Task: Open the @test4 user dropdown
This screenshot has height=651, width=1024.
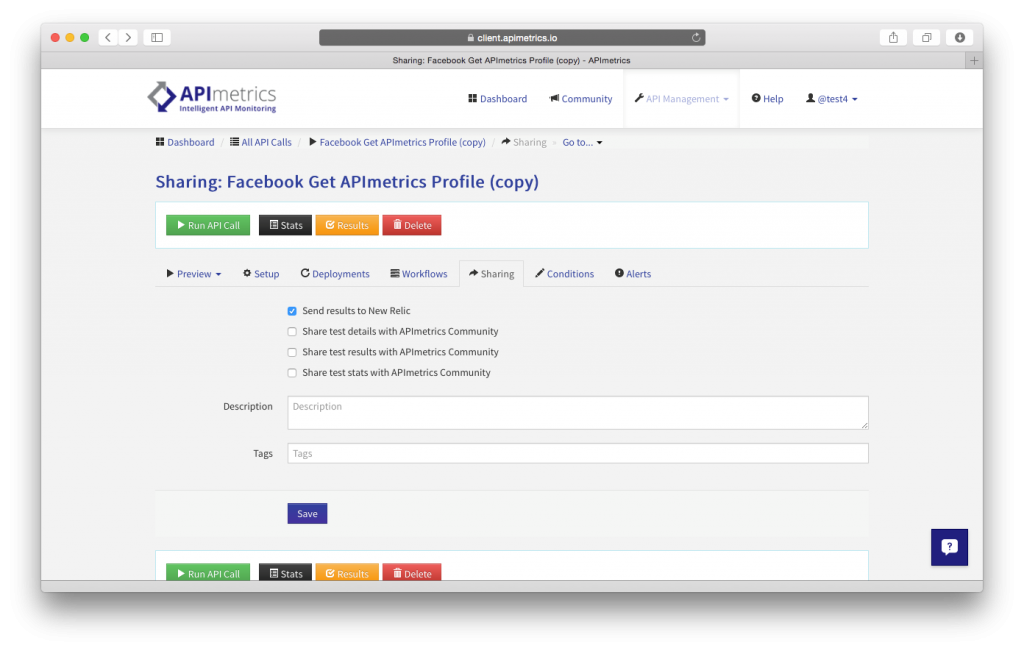Action: [831, 99]
